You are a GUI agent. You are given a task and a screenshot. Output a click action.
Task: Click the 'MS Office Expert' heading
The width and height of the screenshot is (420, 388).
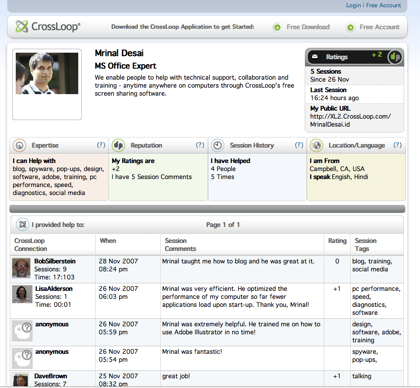[x=125, y=66]
